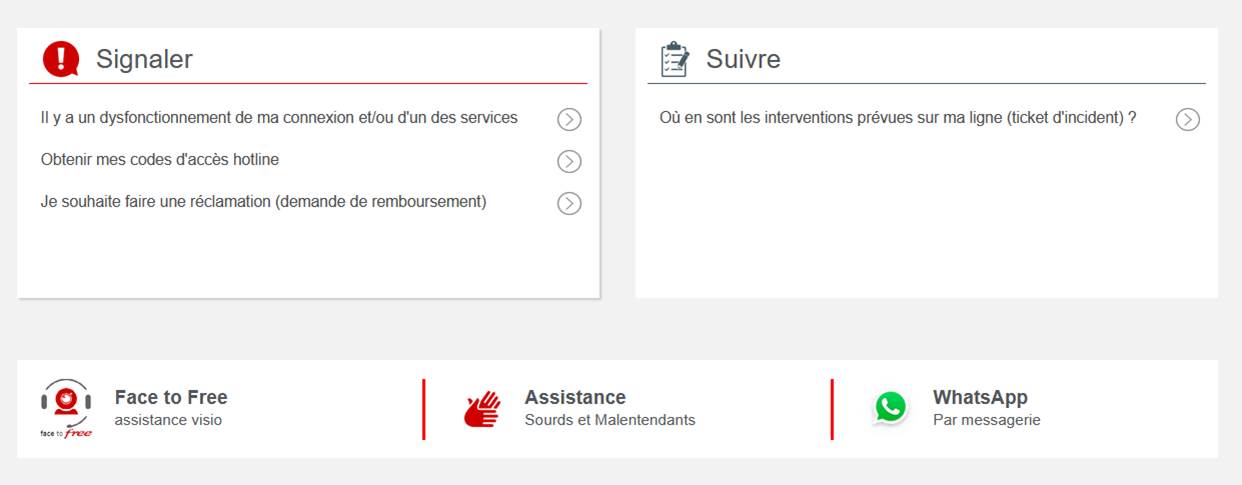1242x485 pixels.
Task: Click arrow beside réclamation request item
Action: point(569,204)
